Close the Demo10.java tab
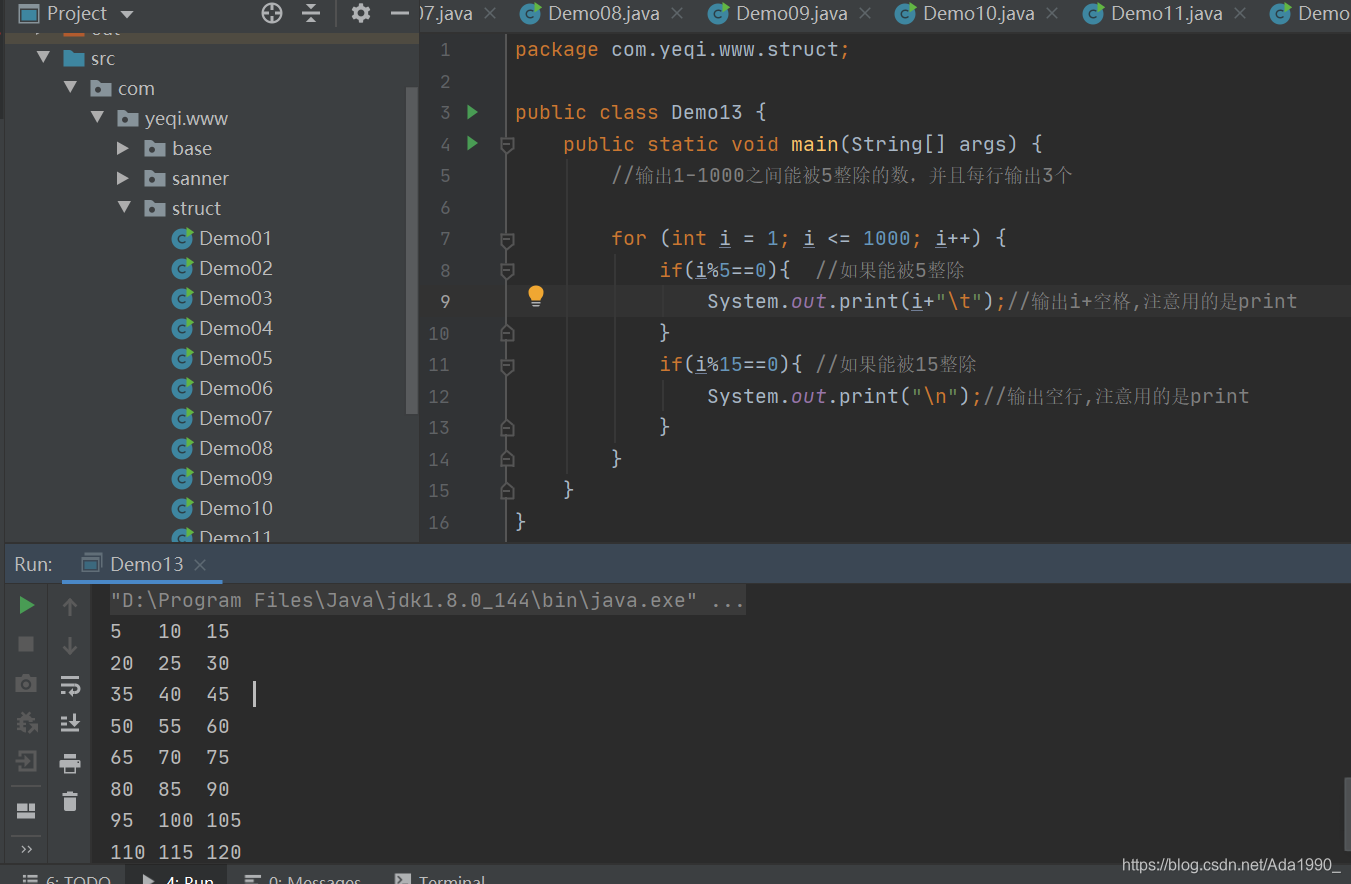Image resolution: width=1351 pixels, height=884 pixels. 1053,14
